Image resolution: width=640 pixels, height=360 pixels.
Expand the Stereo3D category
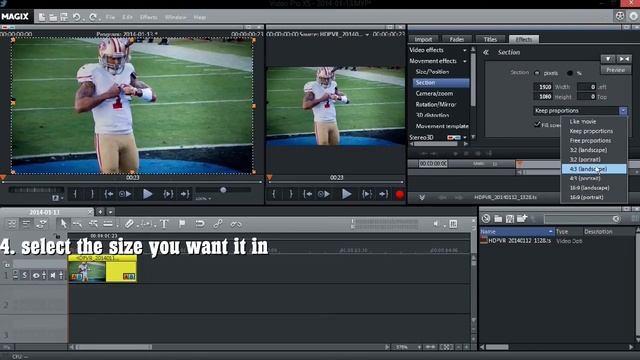[x=464, y=138]
